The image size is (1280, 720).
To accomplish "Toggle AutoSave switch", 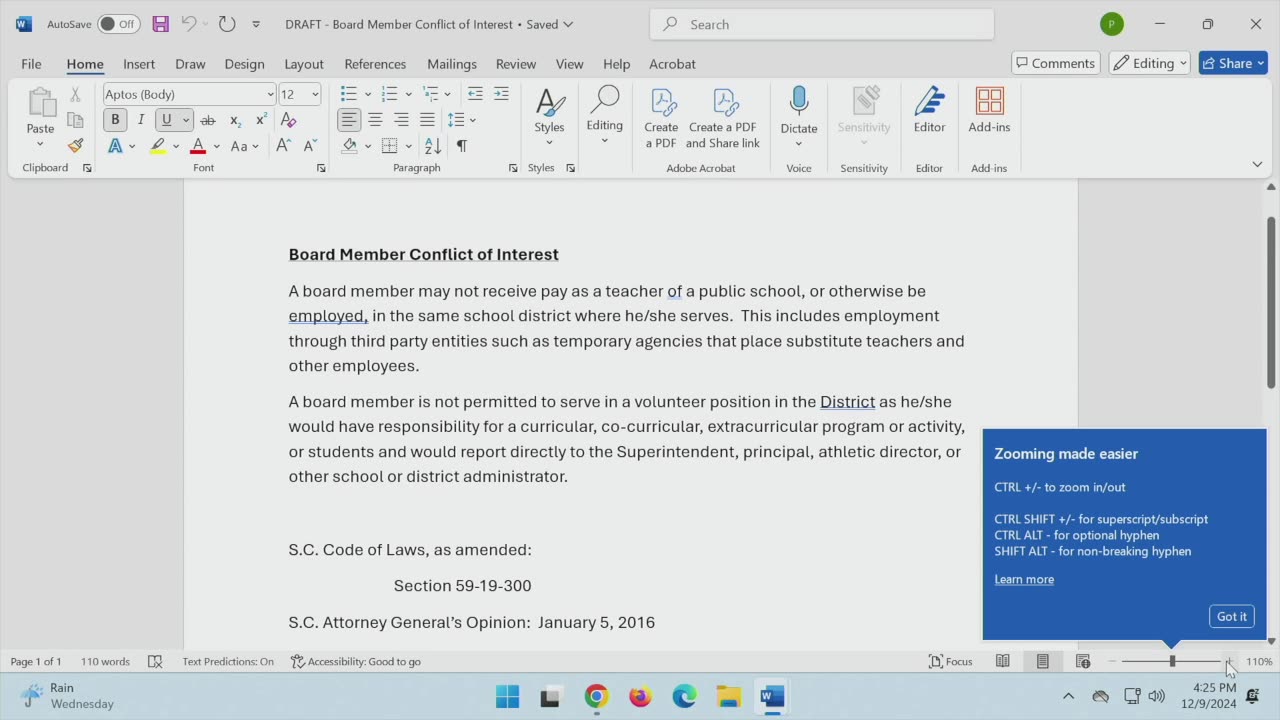I will coord(119,24).
